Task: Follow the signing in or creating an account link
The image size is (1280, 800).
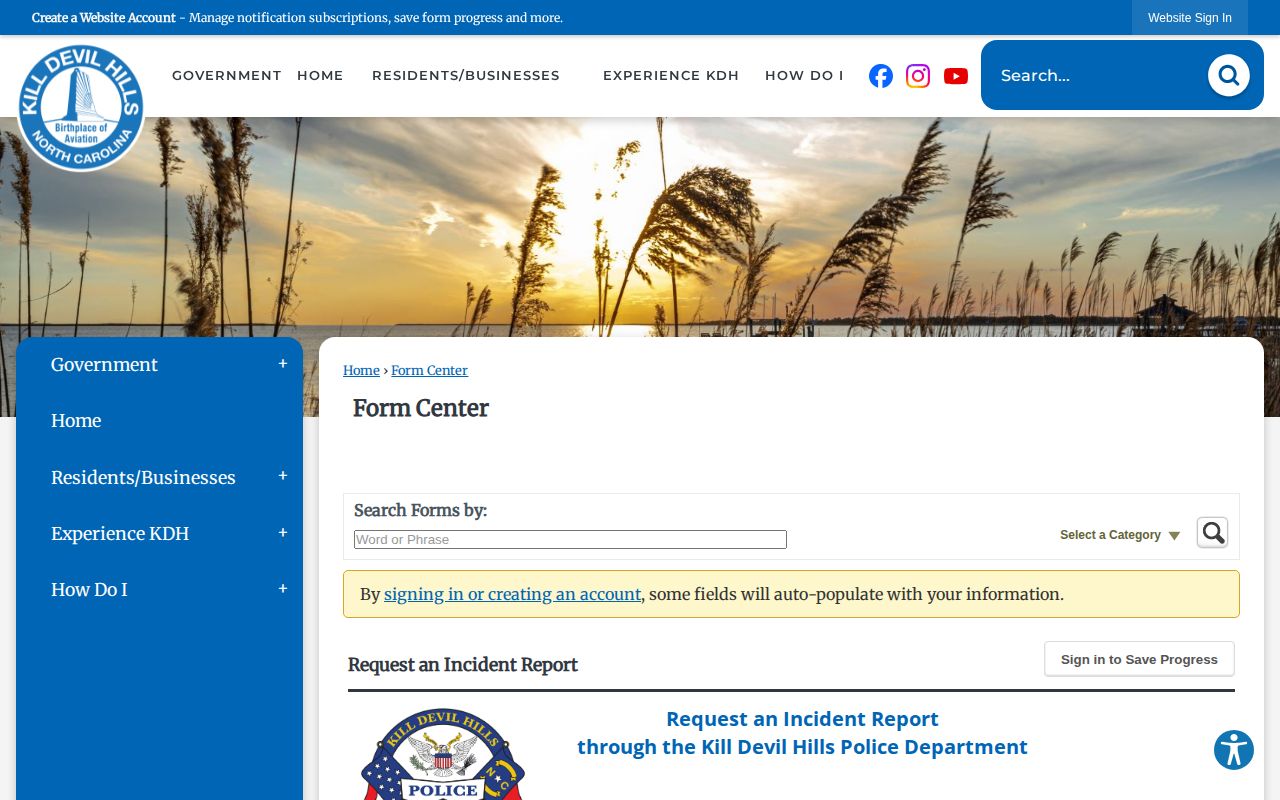Action: click(x=512, y=594)
